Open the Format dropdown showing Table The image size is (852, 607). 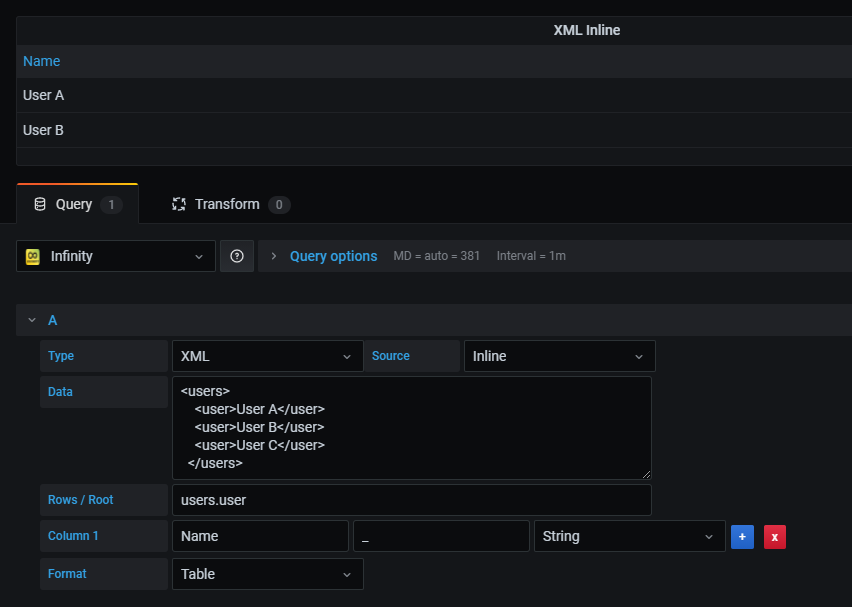[267, 573]
